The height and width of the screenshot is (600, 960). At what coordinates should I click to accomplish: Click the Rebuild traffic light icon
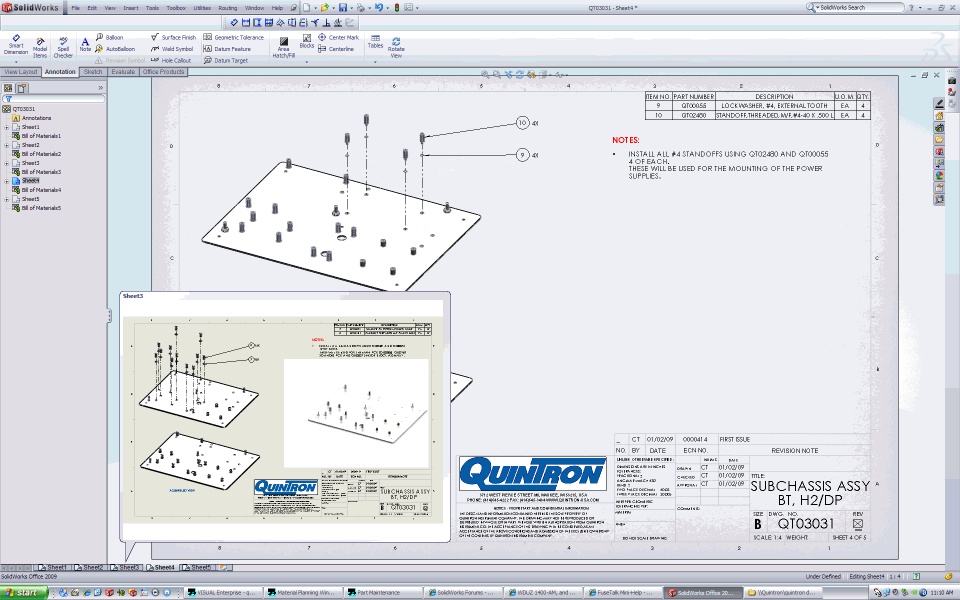[397, 8]
